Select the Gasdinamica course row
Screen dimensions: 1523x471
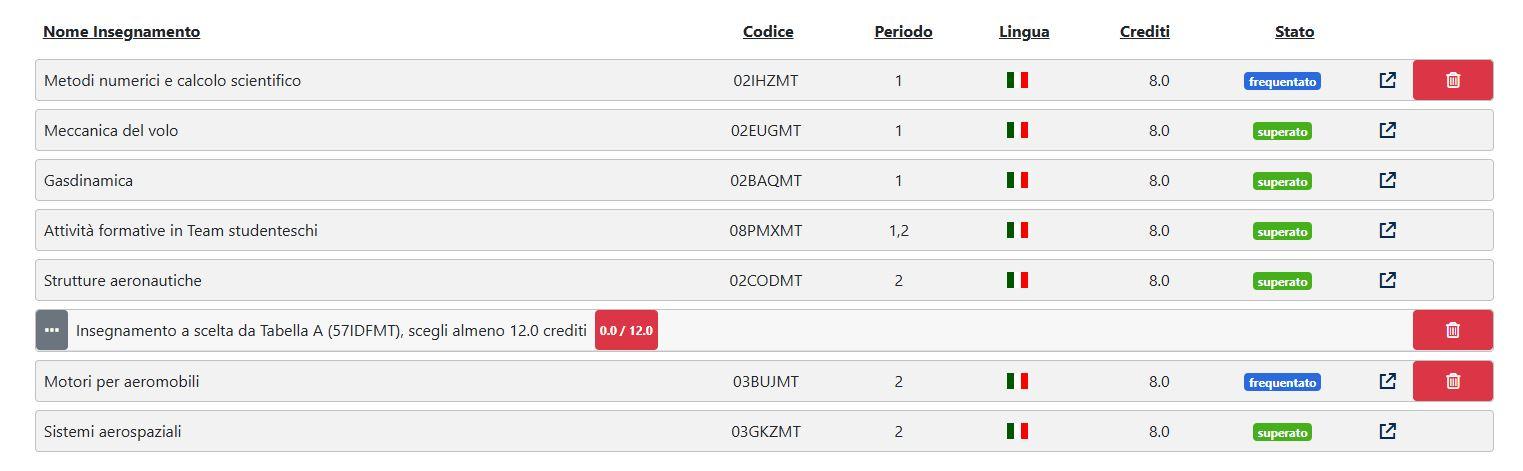point(764,180)
